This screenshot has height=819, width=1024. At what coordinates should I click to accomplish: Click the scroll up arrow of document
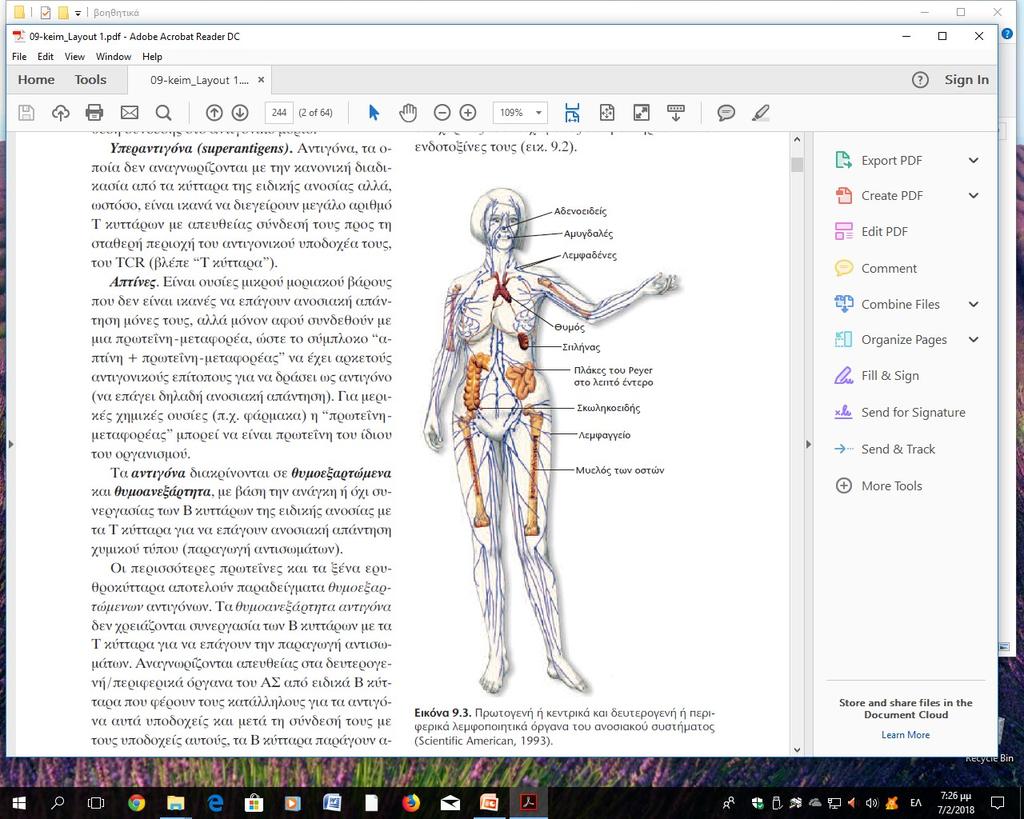pos(797,139)
